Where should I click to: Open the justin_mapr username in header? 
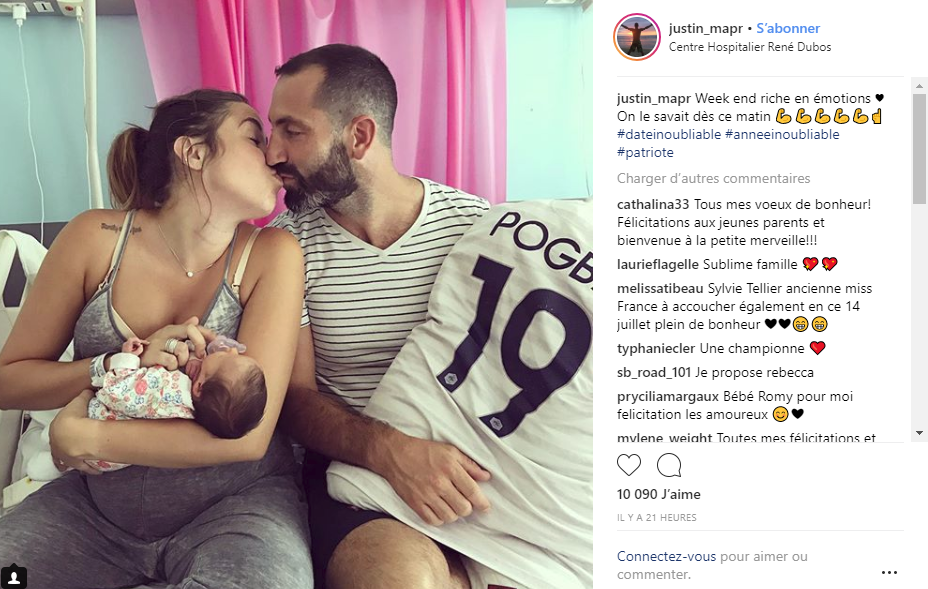(705, 28)
